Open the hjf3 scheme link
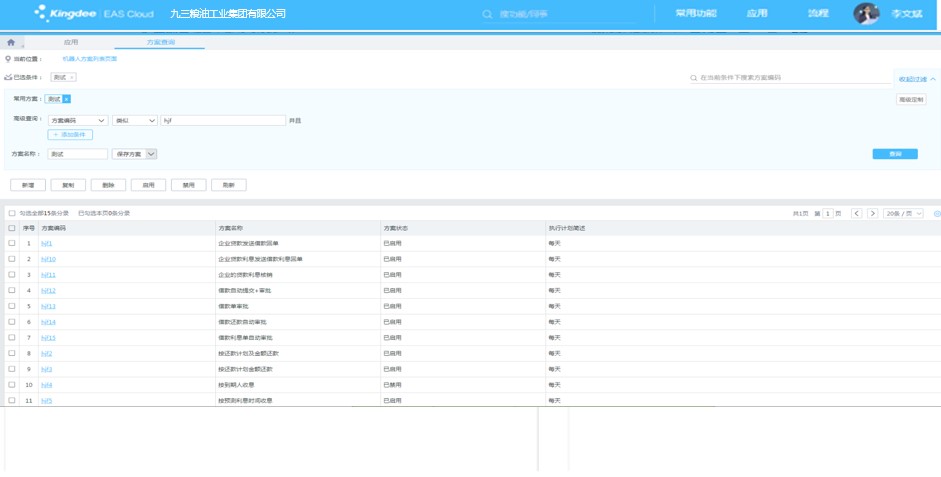 pyautogui.click(x=47, y=369)
